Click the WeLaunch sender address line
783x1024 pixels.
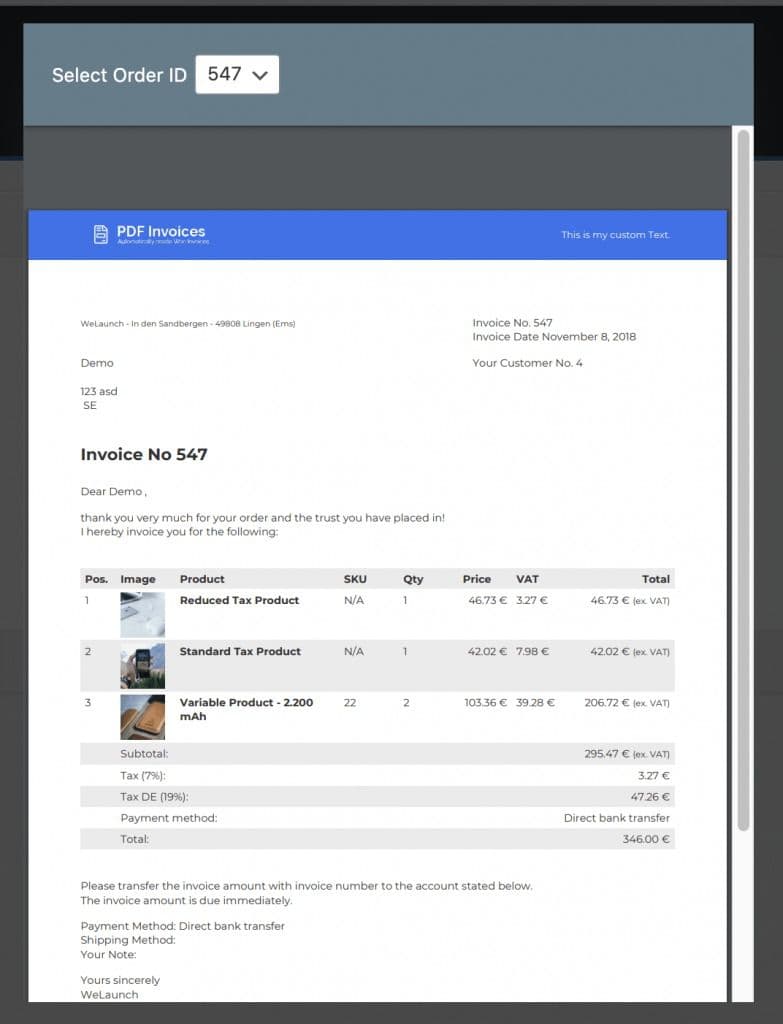coord(188,323)
